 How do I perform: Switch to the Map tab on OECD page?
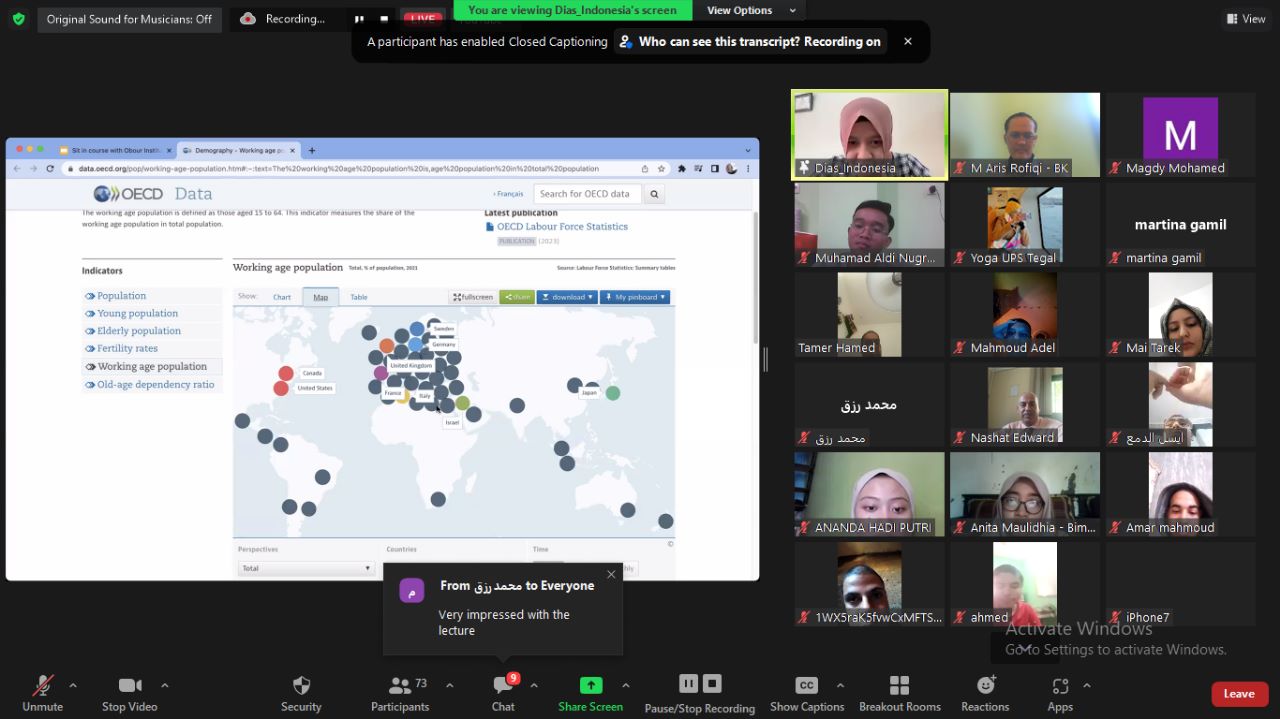[x=320, y=297]
